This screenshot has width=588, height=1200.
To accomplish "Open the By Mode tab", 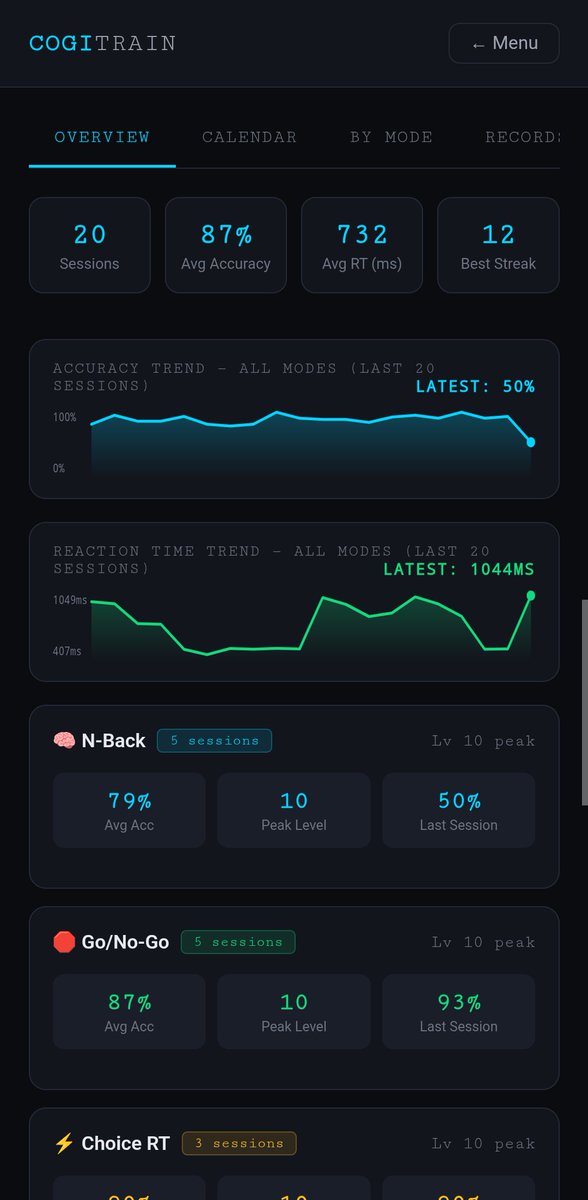I will click(x=391, y=137).
